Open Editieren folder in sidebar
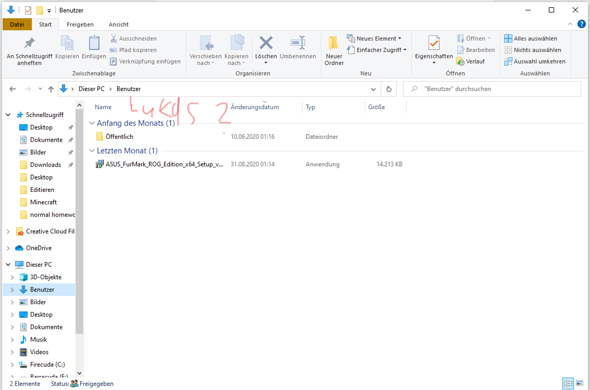This screenshot has height=390, width=590. point(42,190)
